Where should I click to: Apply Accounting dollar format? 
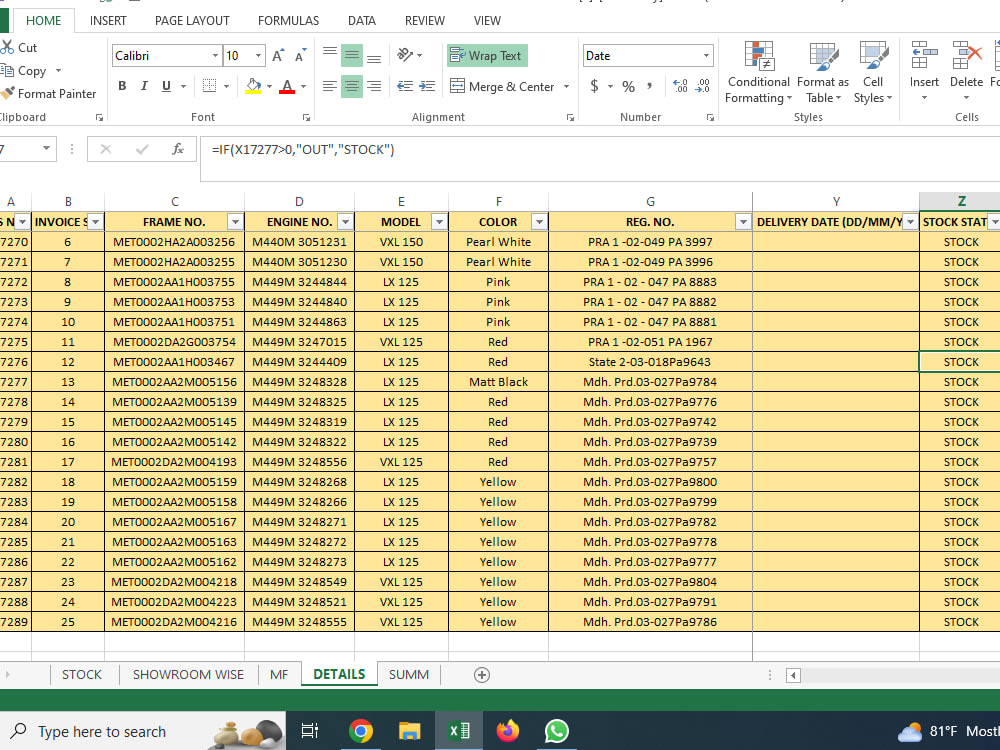[x=594, y=86]
